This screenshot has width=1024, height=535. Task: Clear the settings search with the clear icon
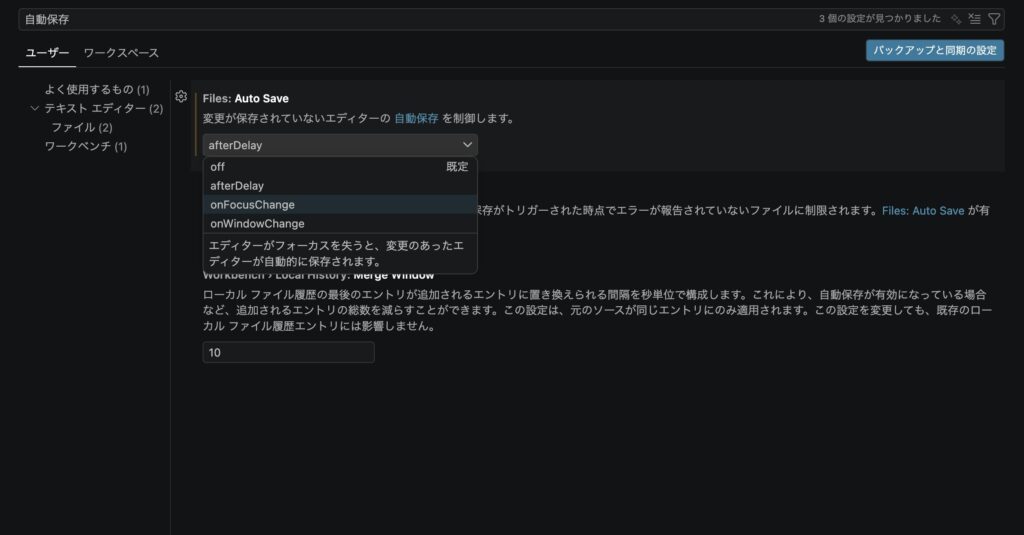click(975, 19)
